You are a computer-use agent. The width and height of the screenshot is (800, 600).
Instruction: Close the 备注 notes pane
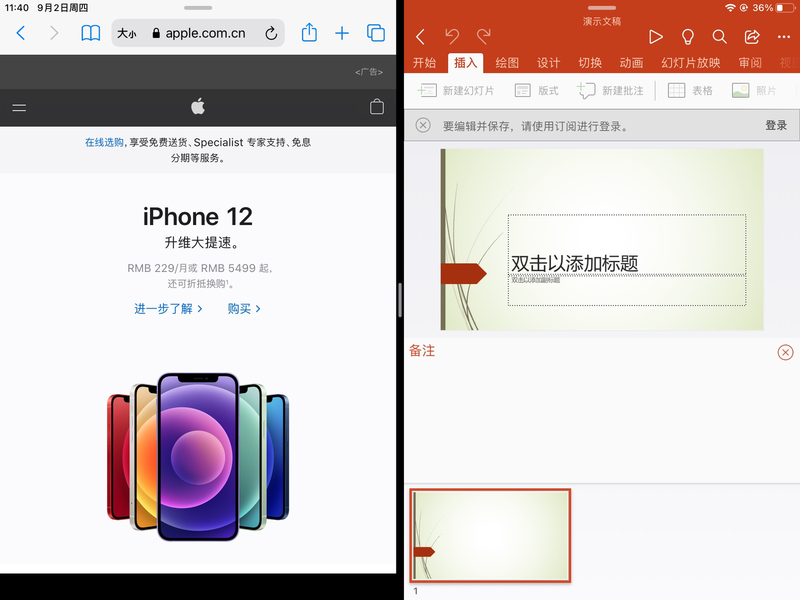tap(785, 352)
